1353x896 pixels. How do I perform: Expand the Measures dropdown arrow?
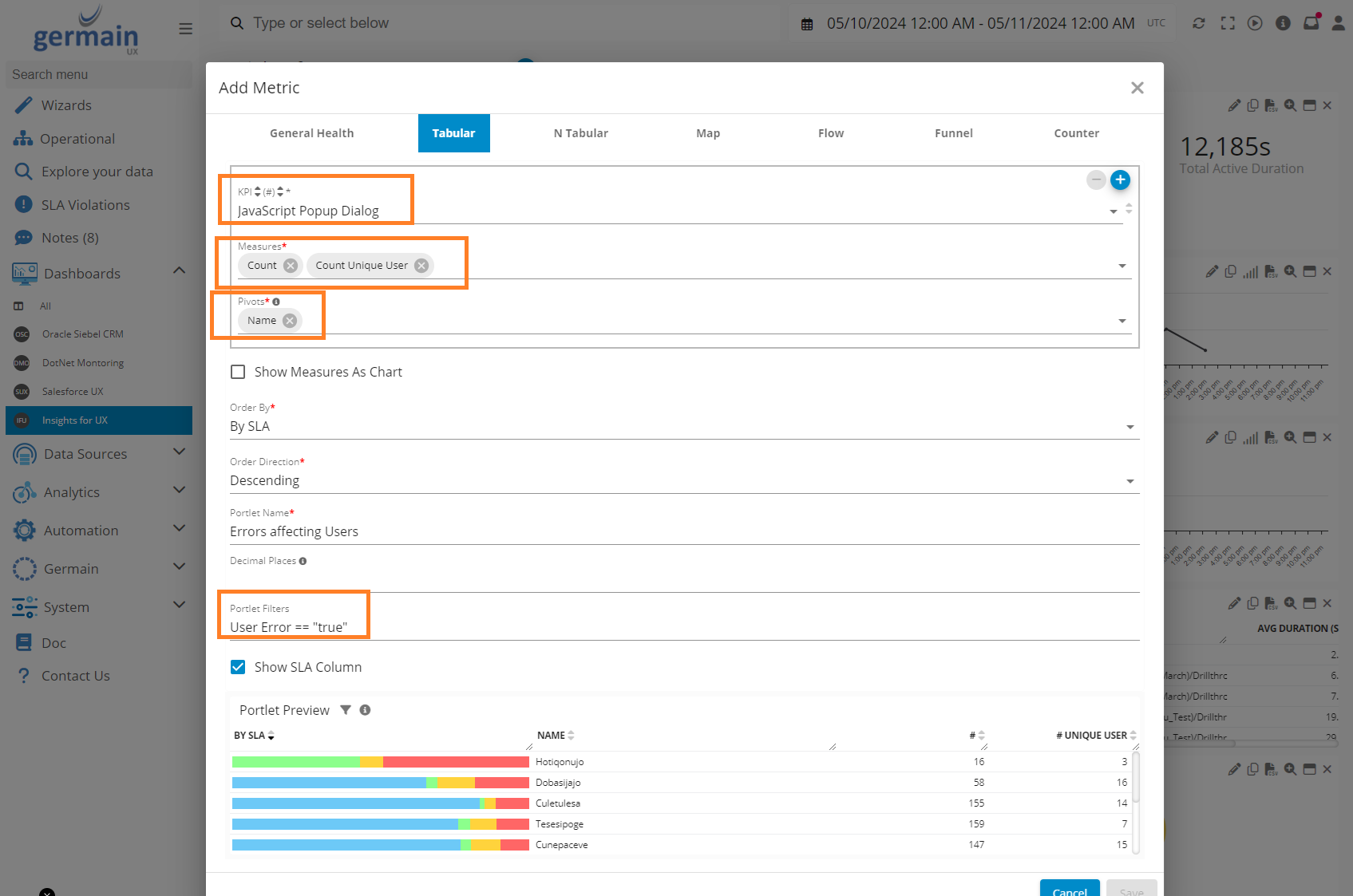pyautogui.click(x=1122, y=266)
